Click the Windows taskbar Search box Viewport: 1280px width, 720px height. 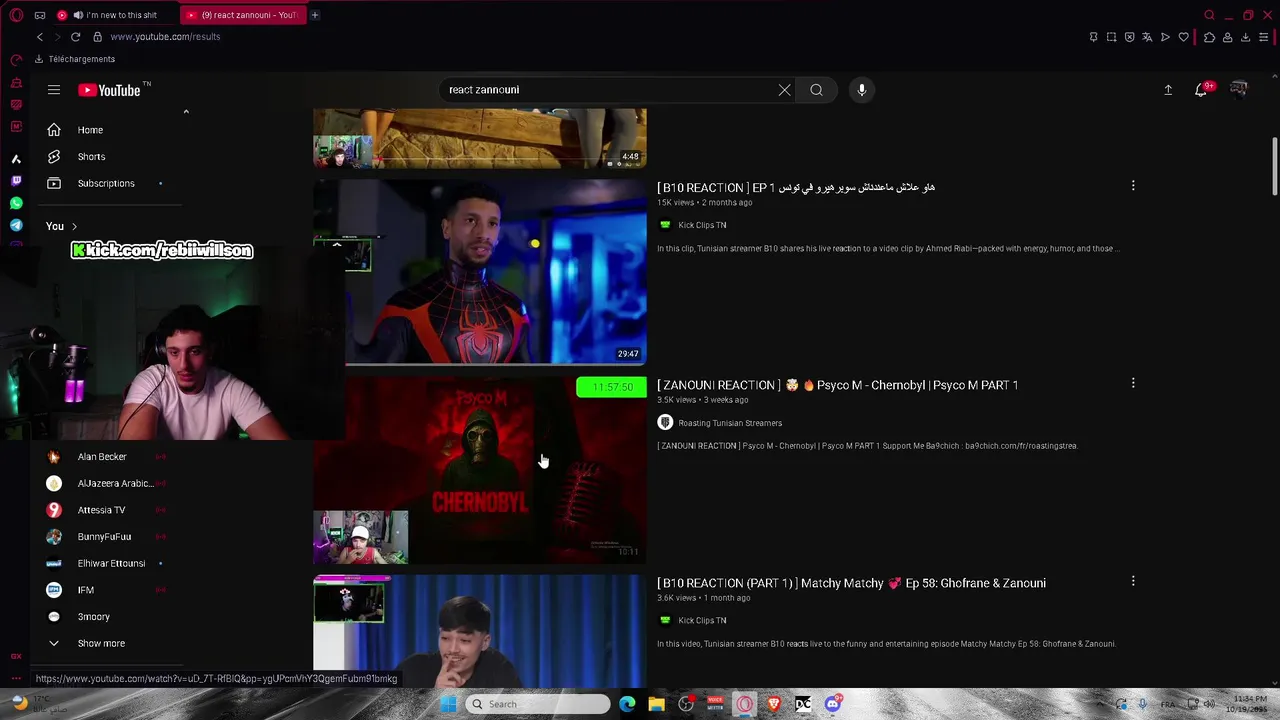537,704
